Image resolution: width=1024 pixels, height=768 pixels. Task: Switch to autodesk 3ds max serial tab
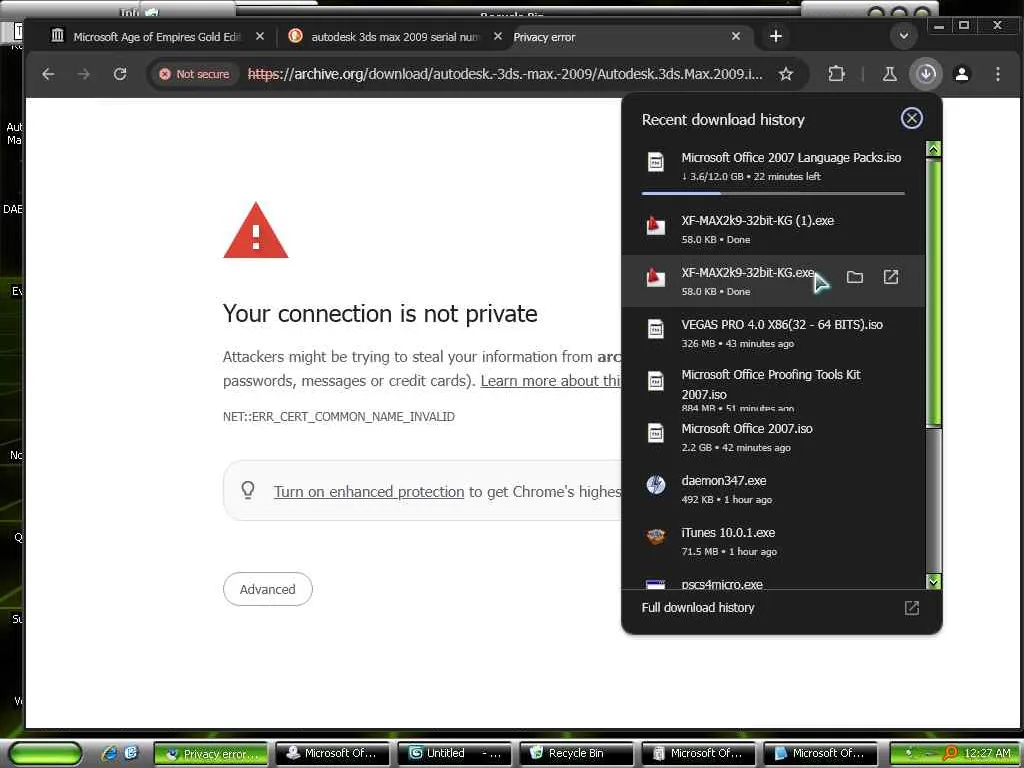click(x=394, y=37)
